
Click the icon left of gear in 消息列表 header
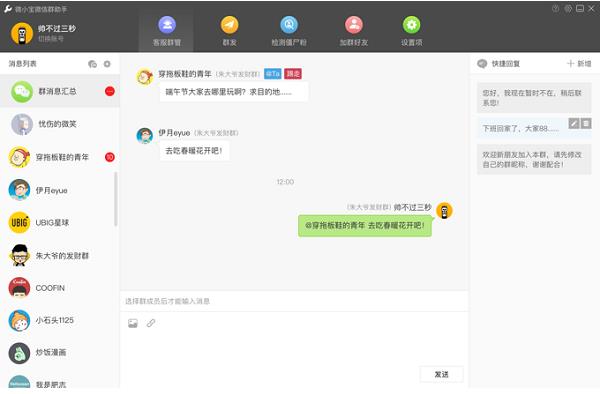(x=93, y=64)
